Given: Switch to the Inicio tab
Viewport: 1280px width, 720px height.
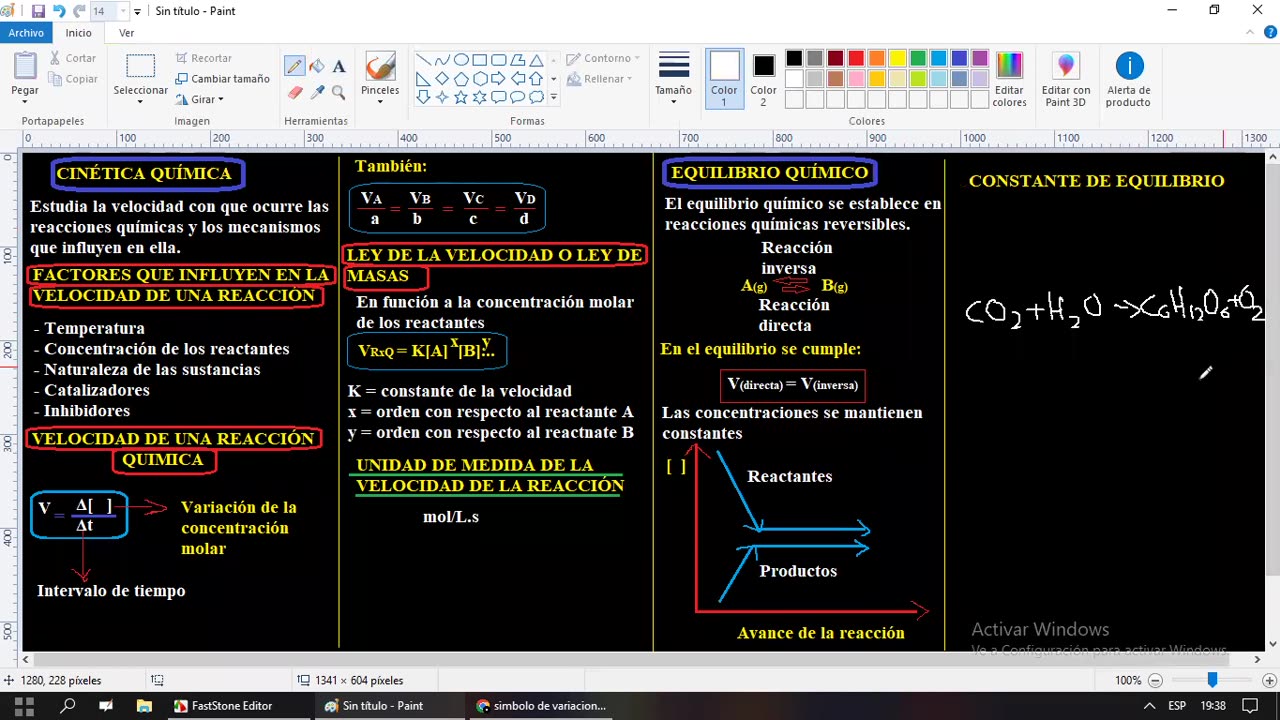Looking at the screenshot, I should tap(79, 33).
